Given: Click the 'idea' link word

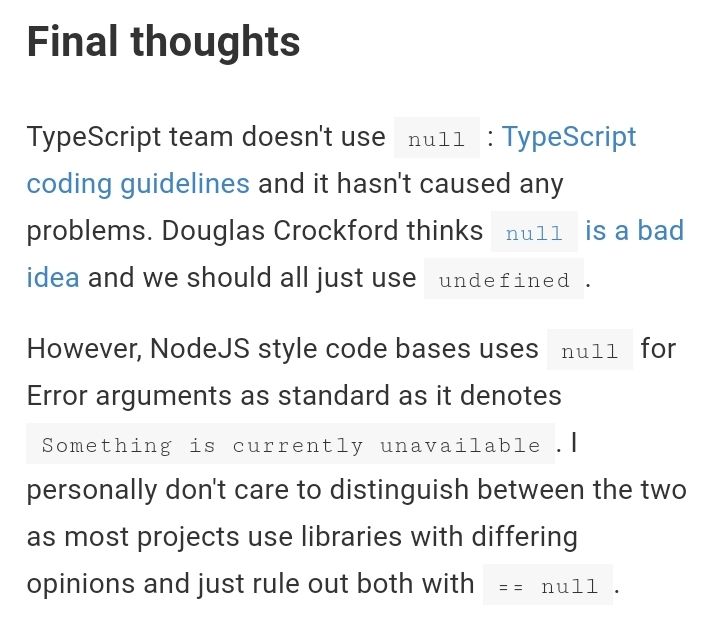Looking at the screenshot, I should point(53,277).
